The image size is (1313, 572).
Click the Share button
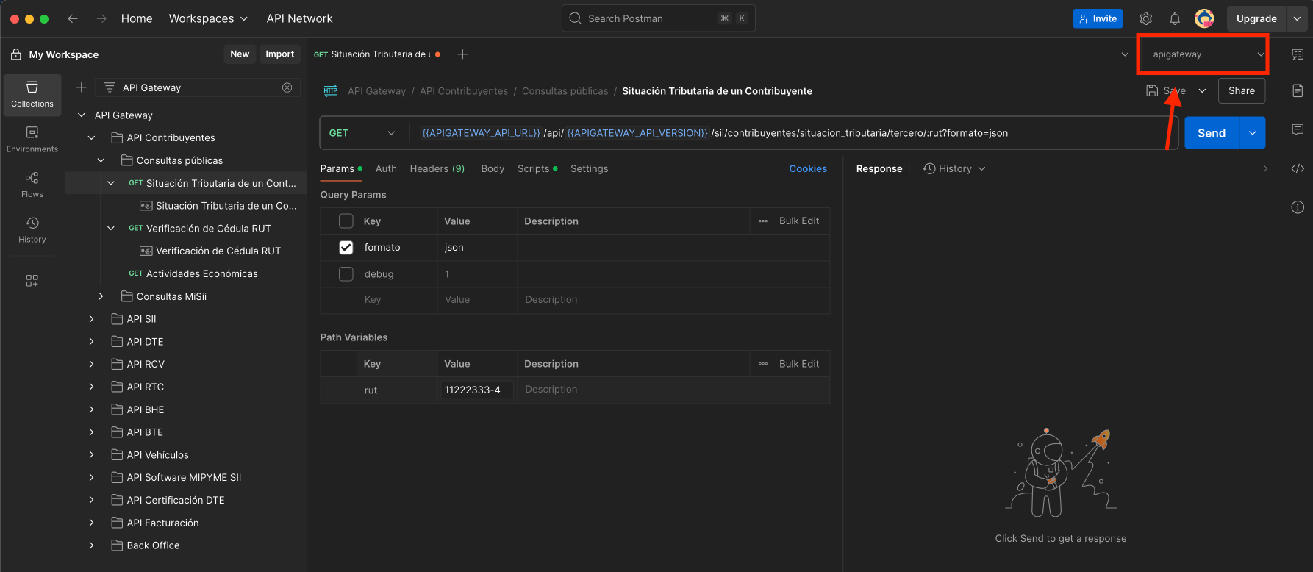1241,90
